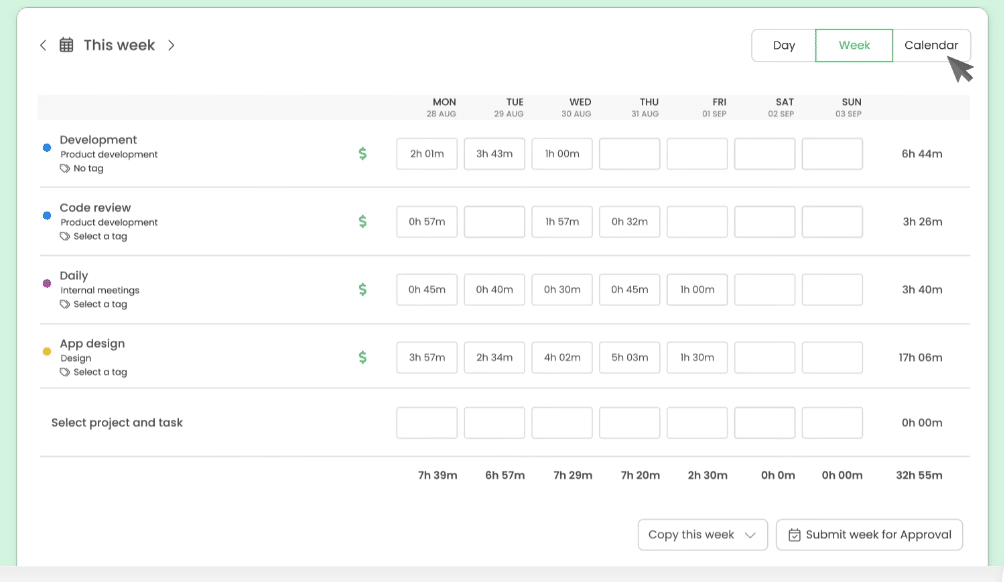Click empty Monday field in new row
Viewport: 1004px width, 582px height.
point(427,423)
